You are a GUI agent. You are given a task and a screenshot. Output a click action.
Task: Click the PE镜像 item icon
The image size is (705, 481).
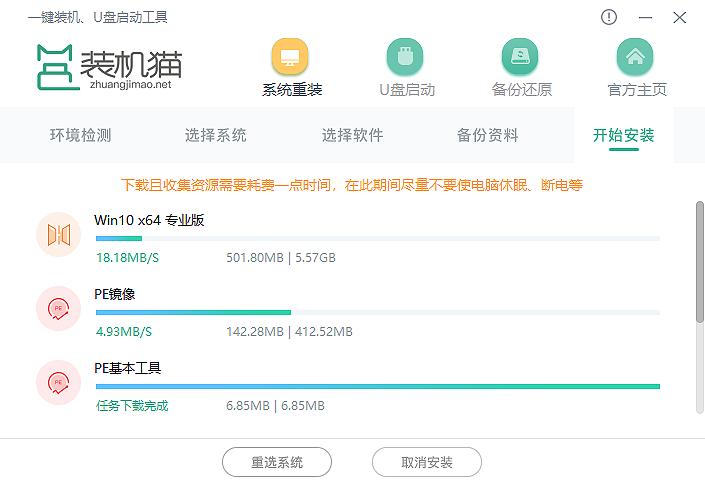tap(57, 309)
